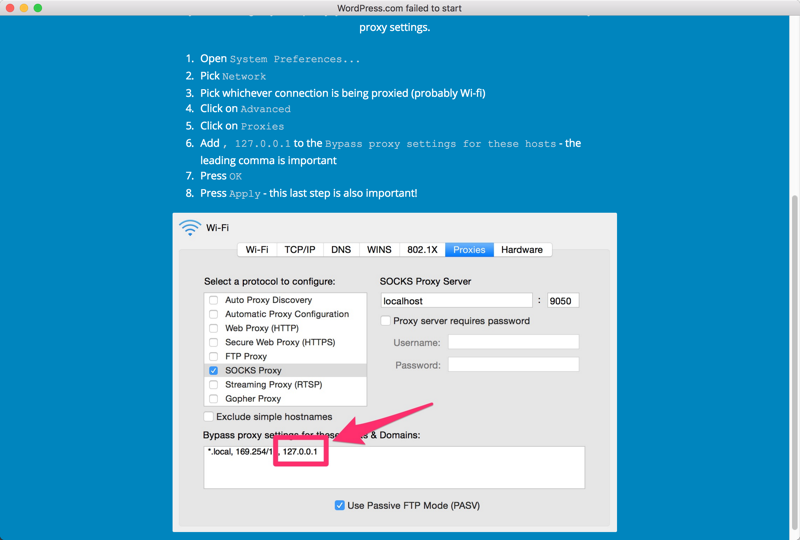Screen dimensions: 800x540
Task: Click the "Advanced" text in step 4
Action: pos(266,109)
